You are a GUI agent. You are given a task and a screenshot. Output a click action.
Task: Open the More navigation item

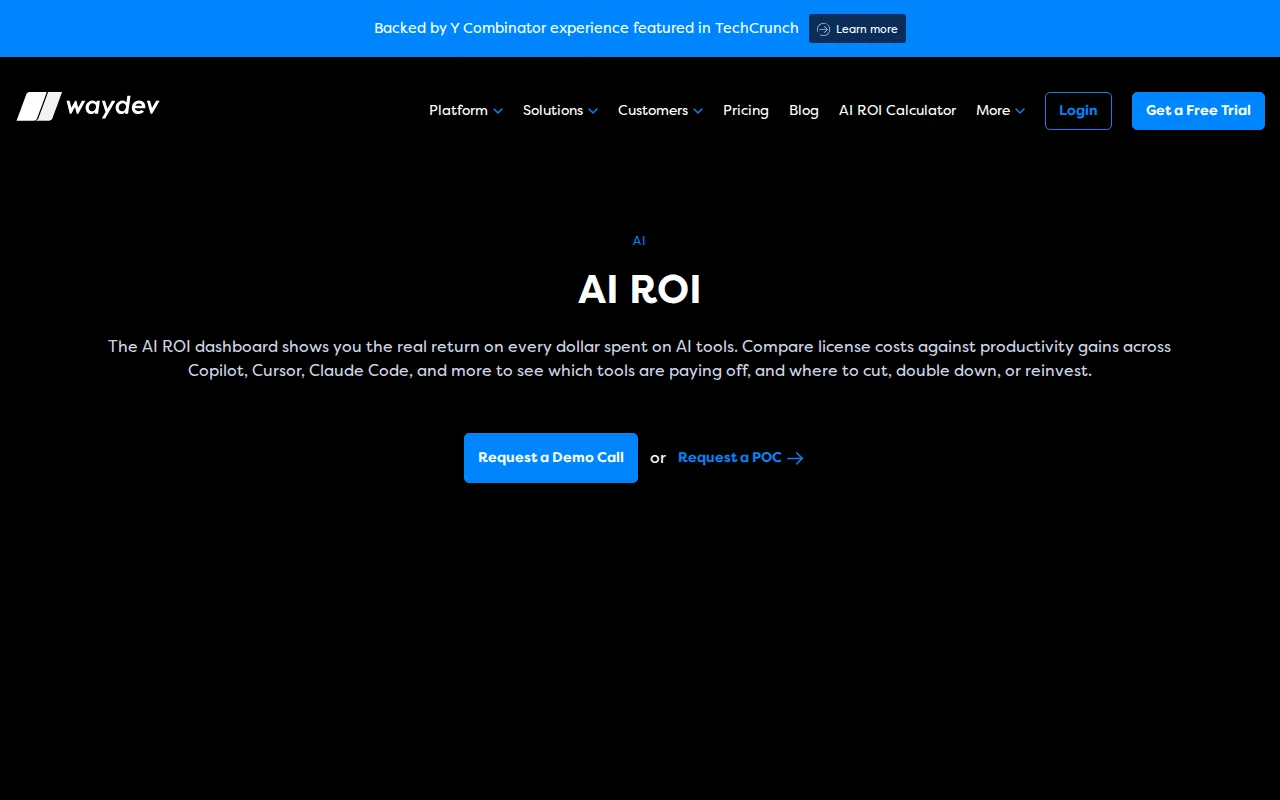[x=1000, y=110]
